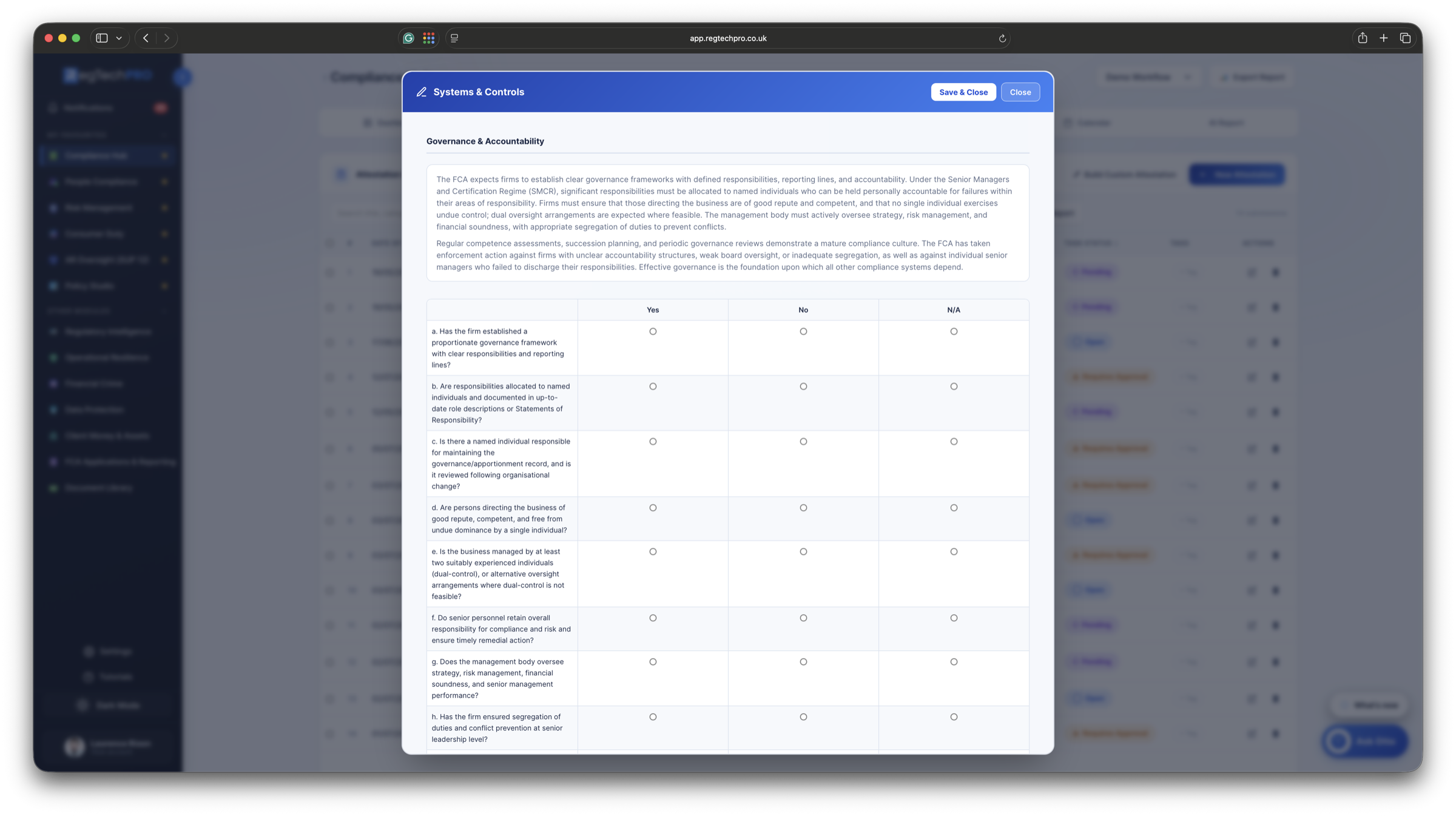Select Yes for question a governance framework
The height and width of the screenshot is (816, 1456).
click(x=653, y=331)
